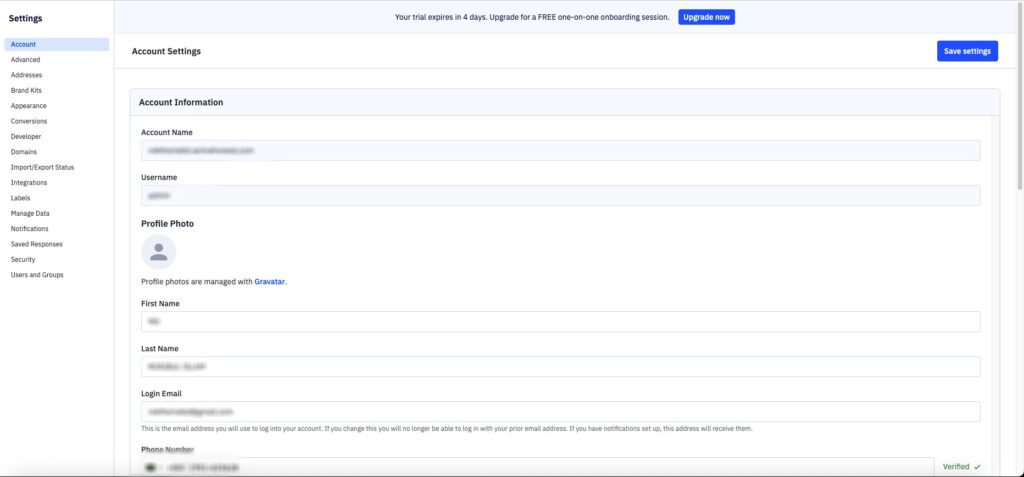Image resolution: width=1024 pixels, height=477 pixels.
Task: Select Integrations from the sidebar
Action: click(29, 183)
